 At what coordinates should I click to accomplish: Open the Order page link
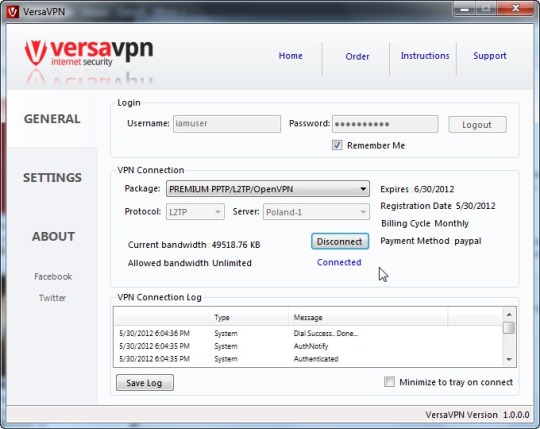357,56
